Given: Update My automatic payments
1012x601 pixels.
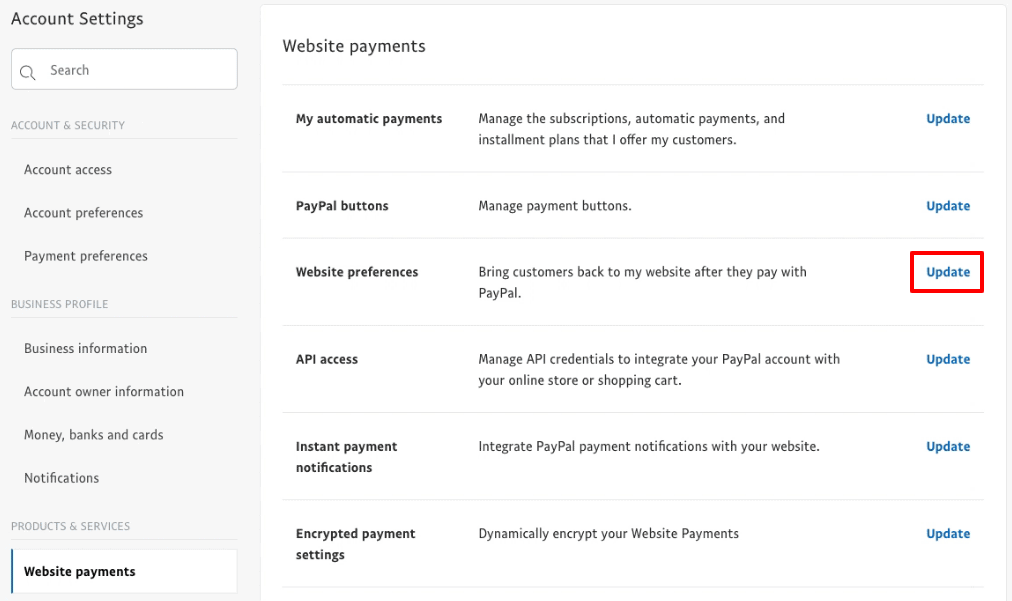Looking at the screenshot, I should (947, 118).
